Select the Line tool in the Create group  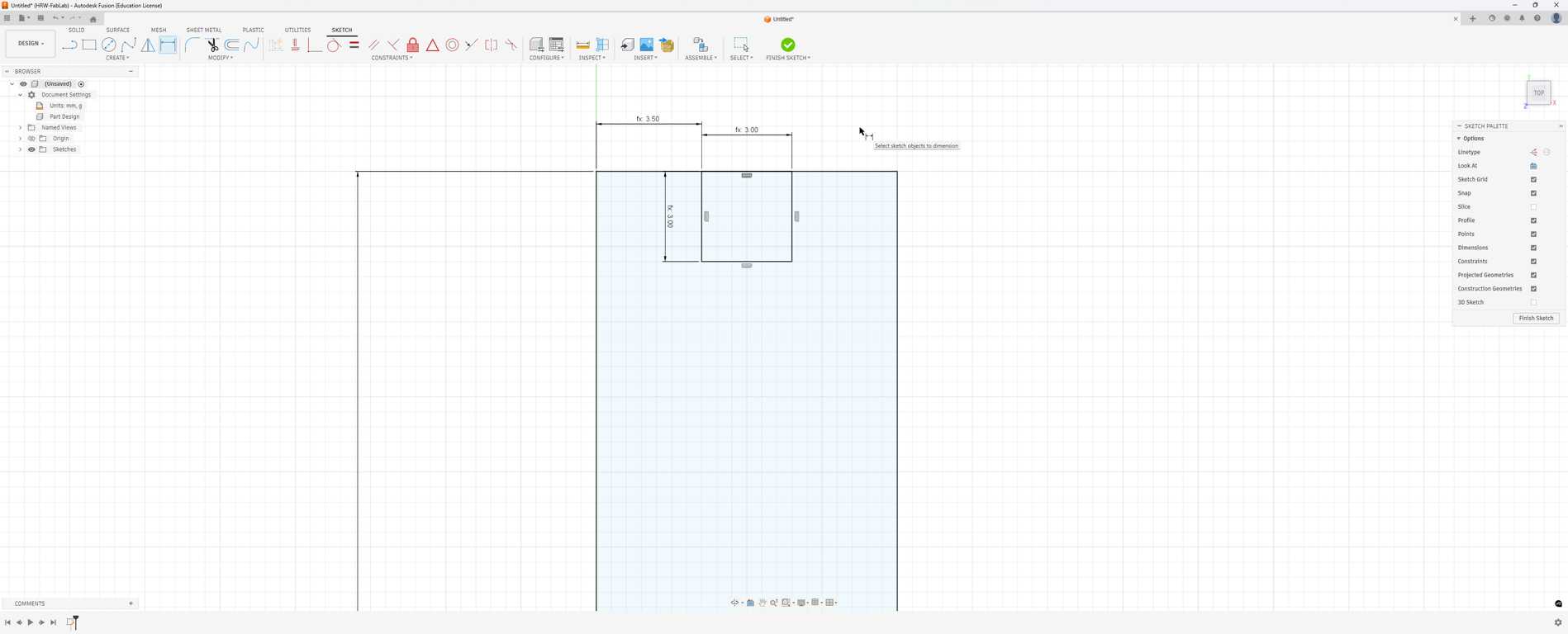coord(69,45)
